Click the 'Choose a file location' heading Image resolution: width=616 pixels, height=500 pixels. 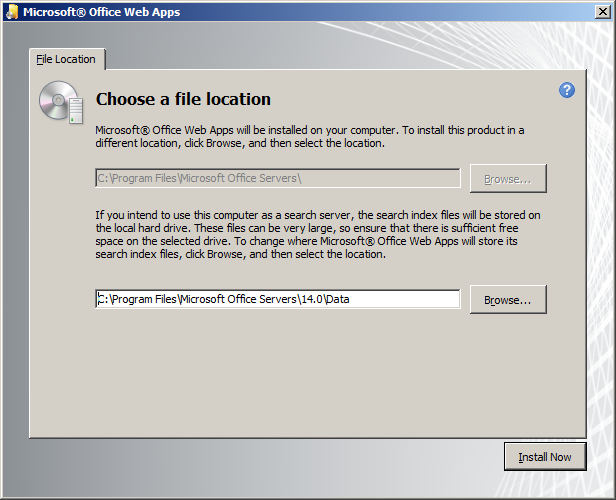coord(183,99)
